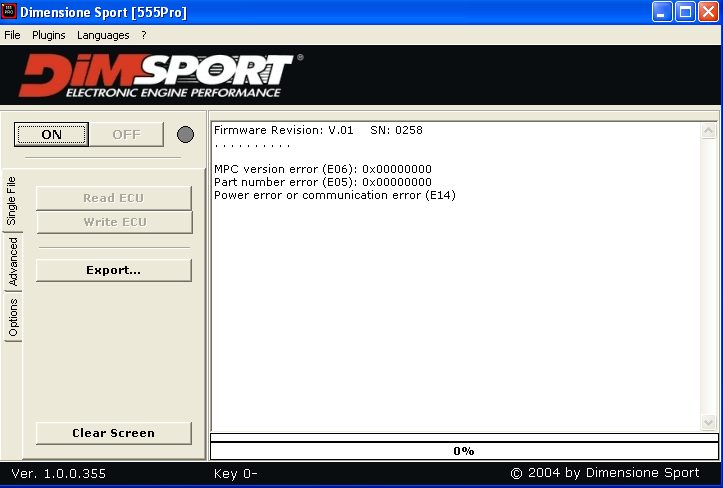
Task: Click the 0% progress bar
Action: coord(464,451)
